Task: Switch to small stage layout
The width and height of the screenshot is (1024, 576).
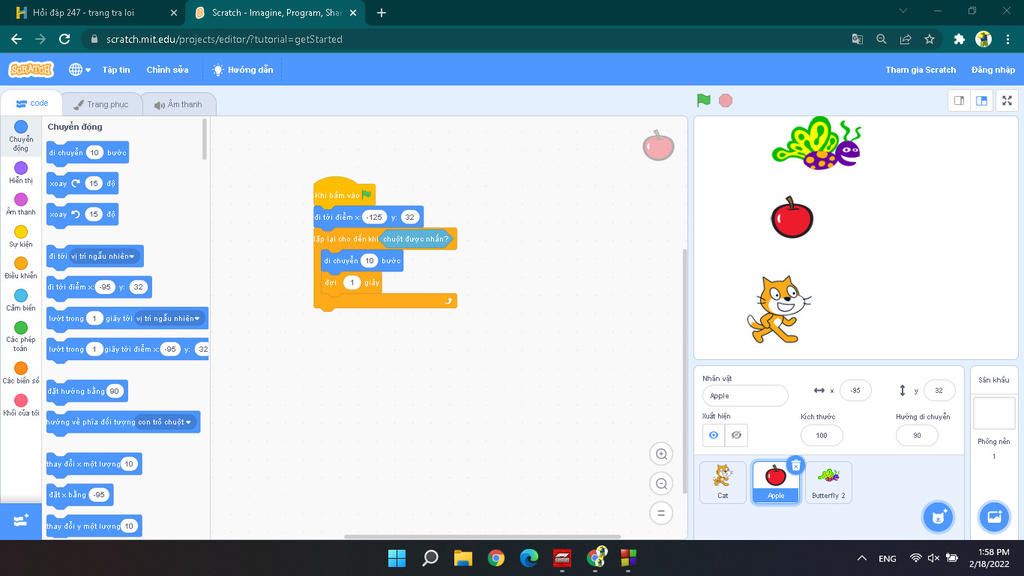Action: pyautogui.click(x=959, y=101)
